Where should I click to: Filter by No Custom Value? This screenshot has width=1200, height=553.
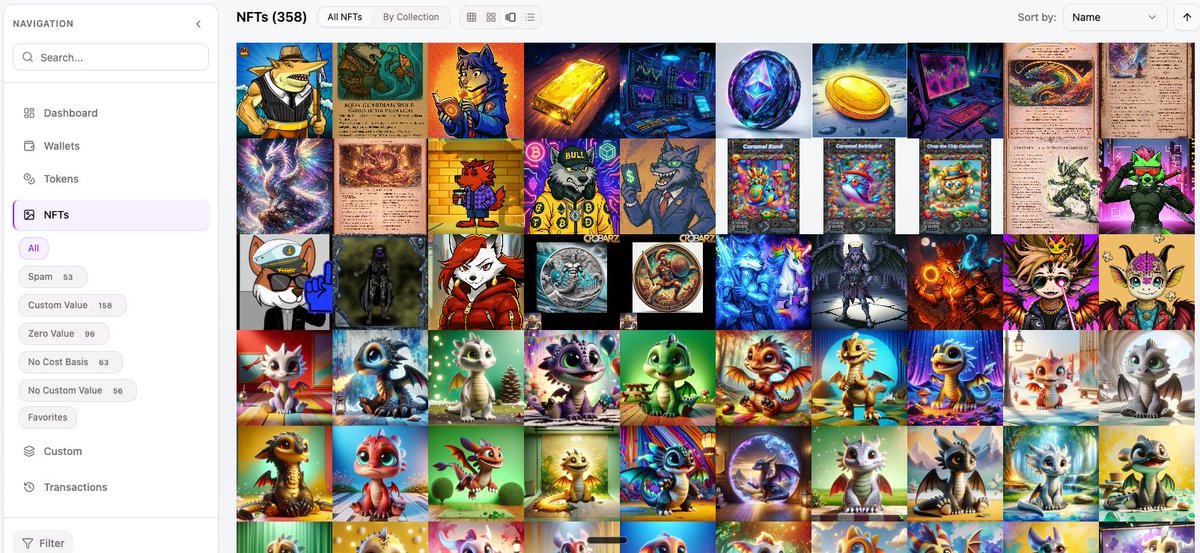click(x=77, y=390)
